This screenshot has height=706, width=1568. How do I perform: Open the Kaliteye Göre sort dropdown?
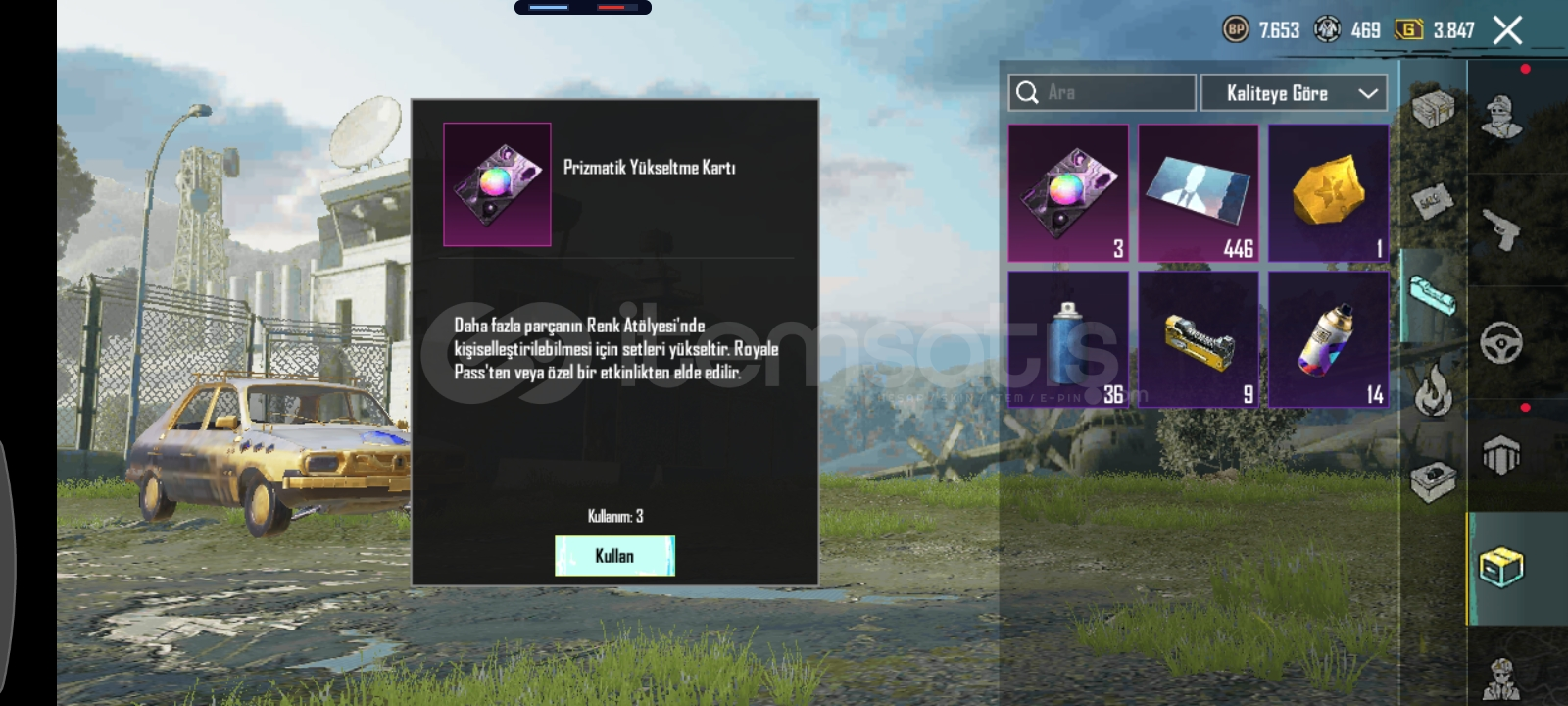[1294, 93]
